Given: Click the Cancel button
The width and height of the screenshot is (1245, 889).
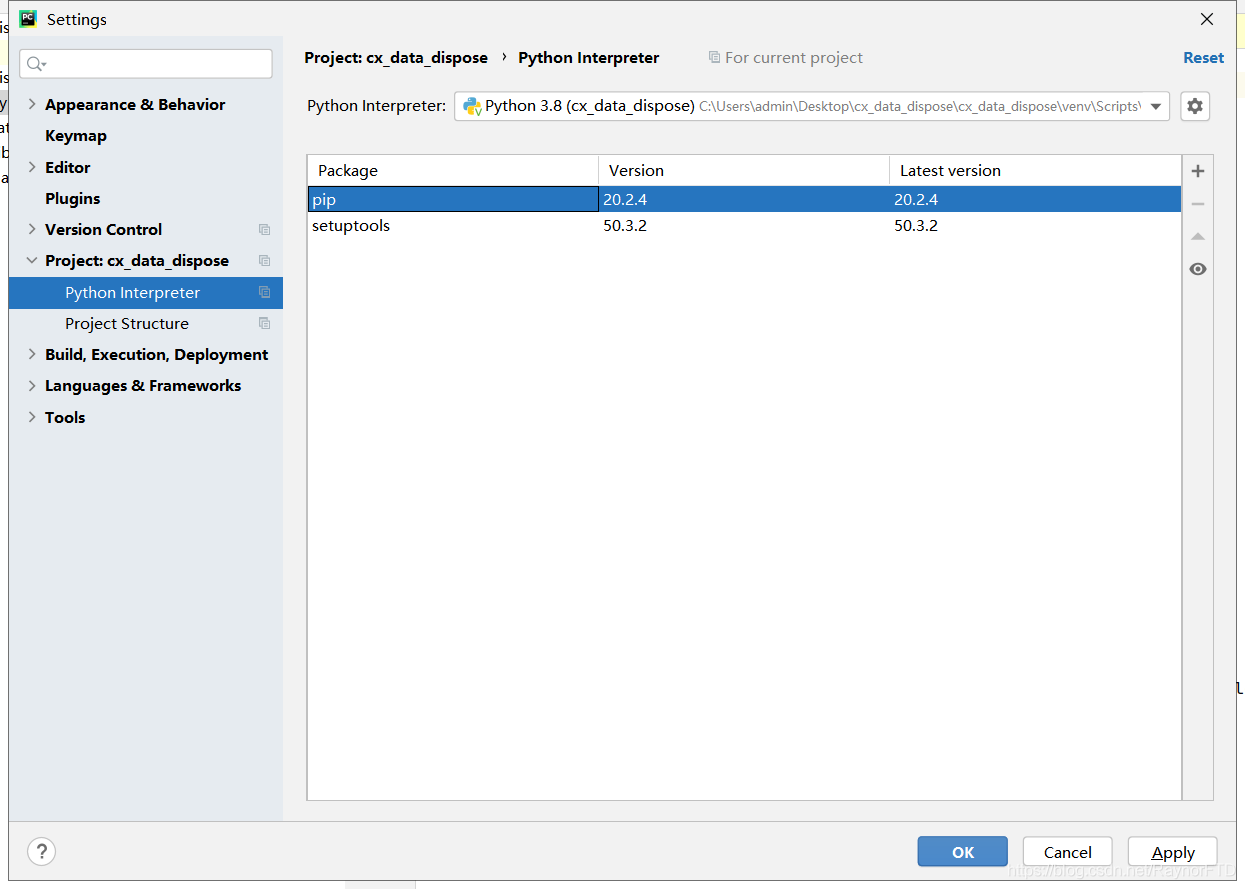Looking at the screenshot, I should tap(1067, 852).
